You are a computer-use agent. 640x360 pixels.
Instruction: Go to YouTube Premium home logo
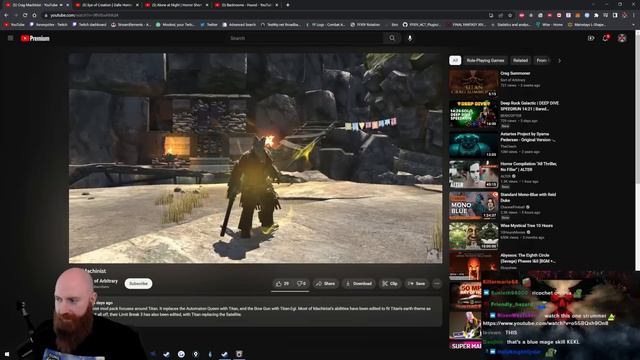pos(35,38)
